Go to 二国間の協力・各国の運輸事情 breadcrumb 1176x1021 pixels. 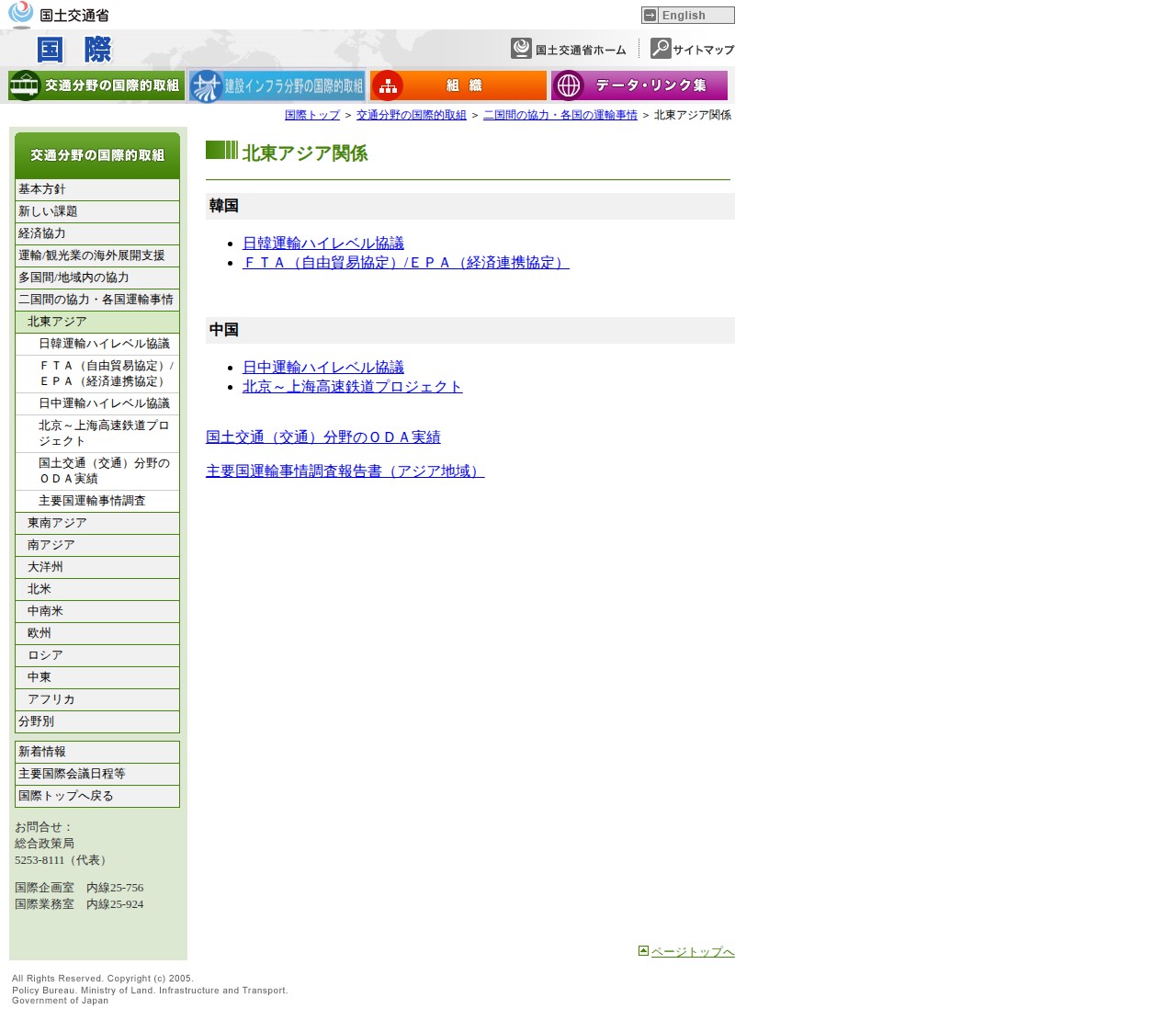coord(560,115)
